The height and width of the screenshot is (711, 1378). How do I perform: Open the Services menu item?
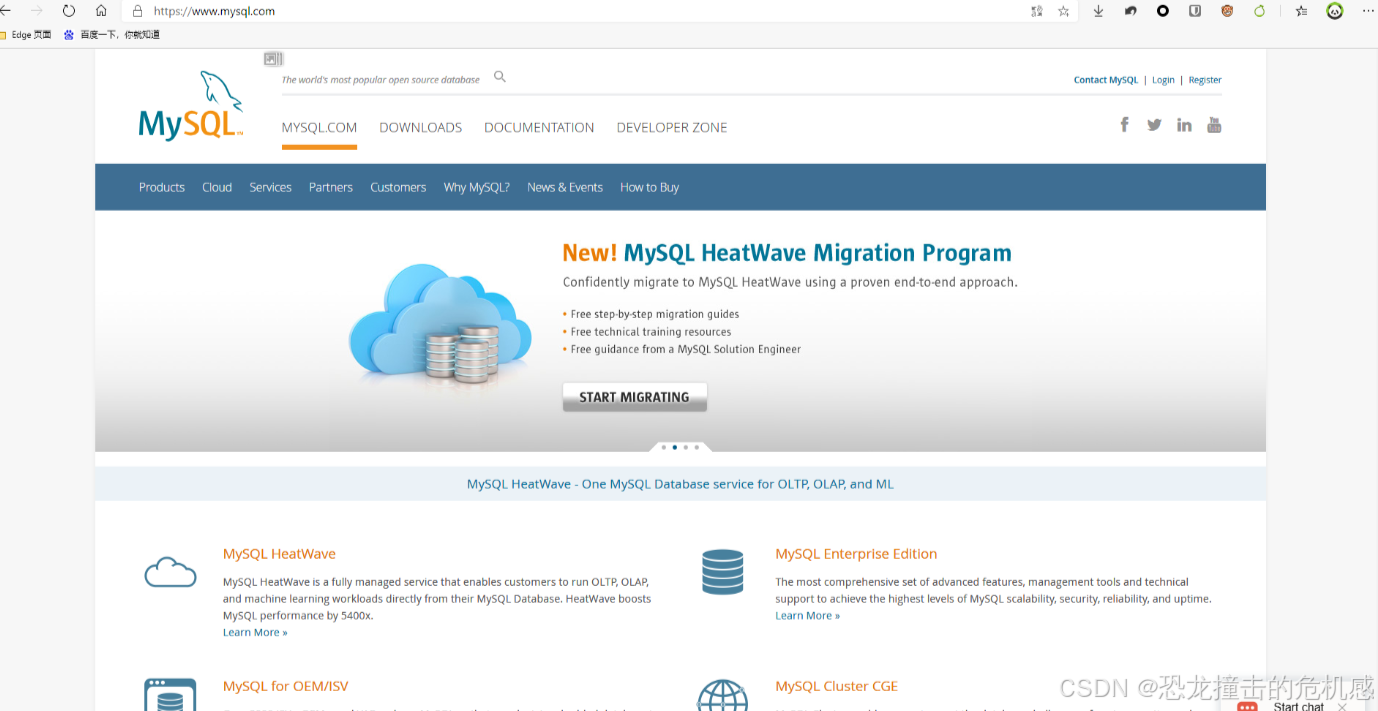coord(270,187)
